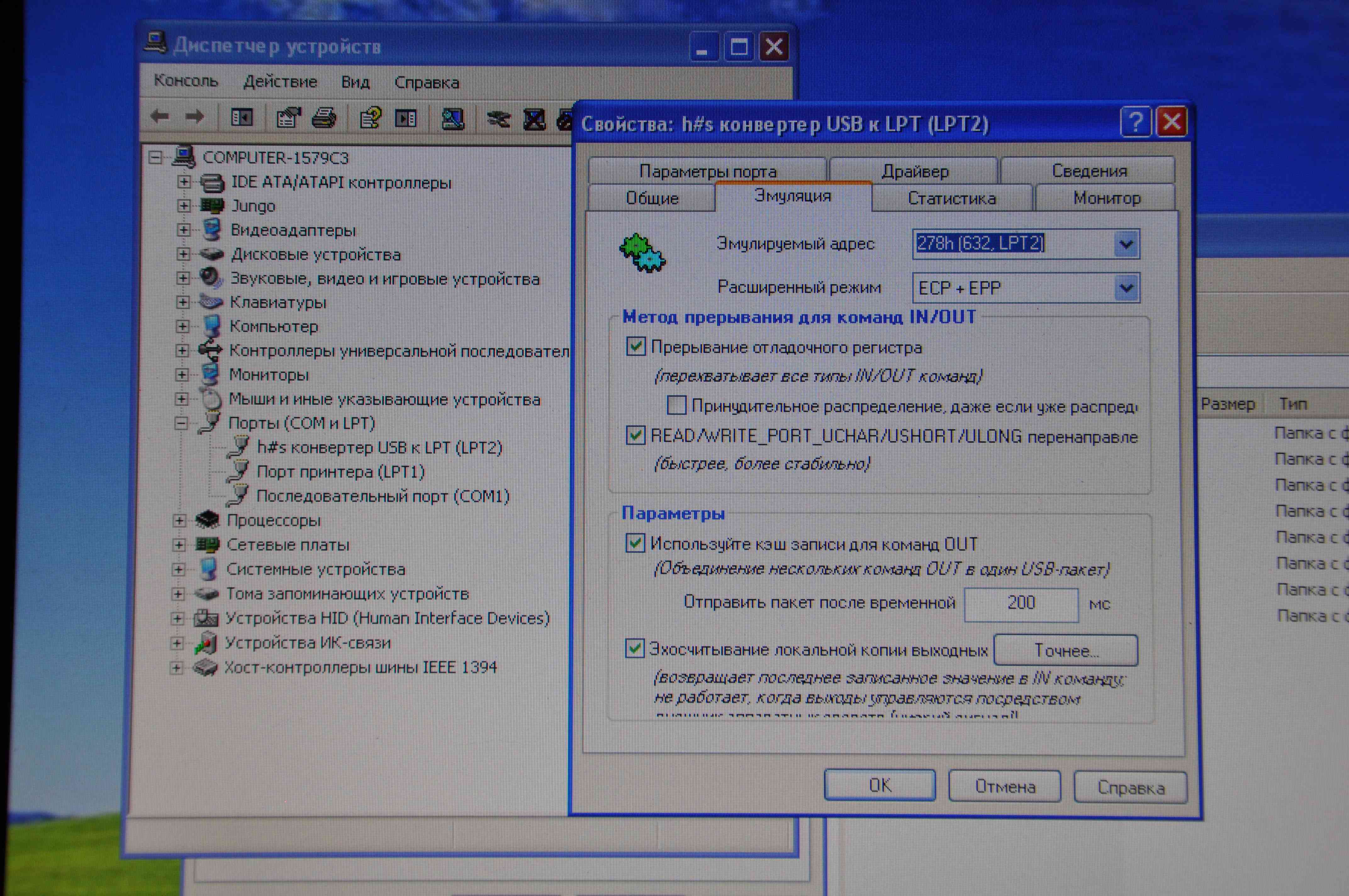Click the Uninstall device toolbar icon

[534, 120]
